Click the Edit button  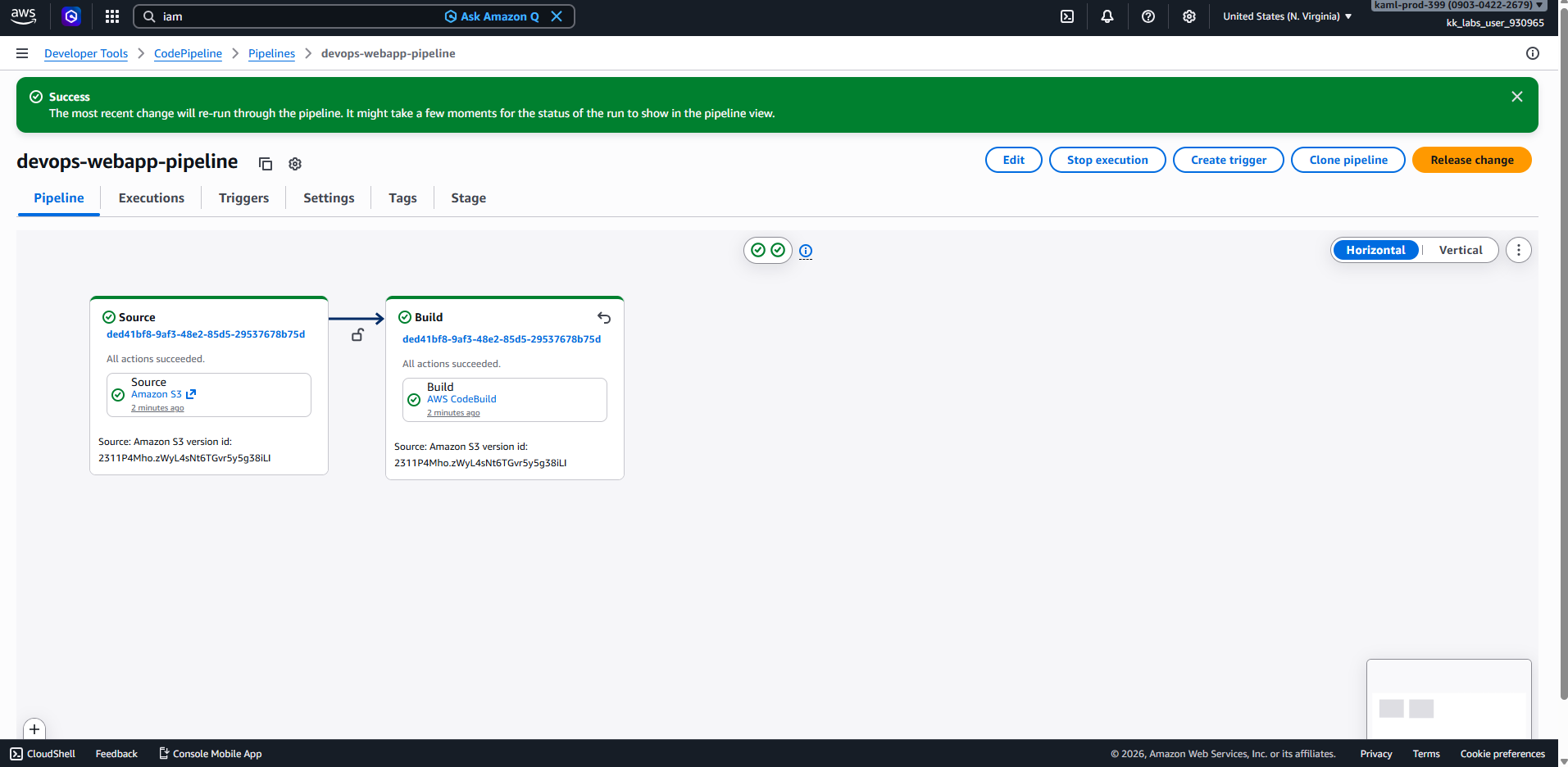click(x=1014, y=160)
